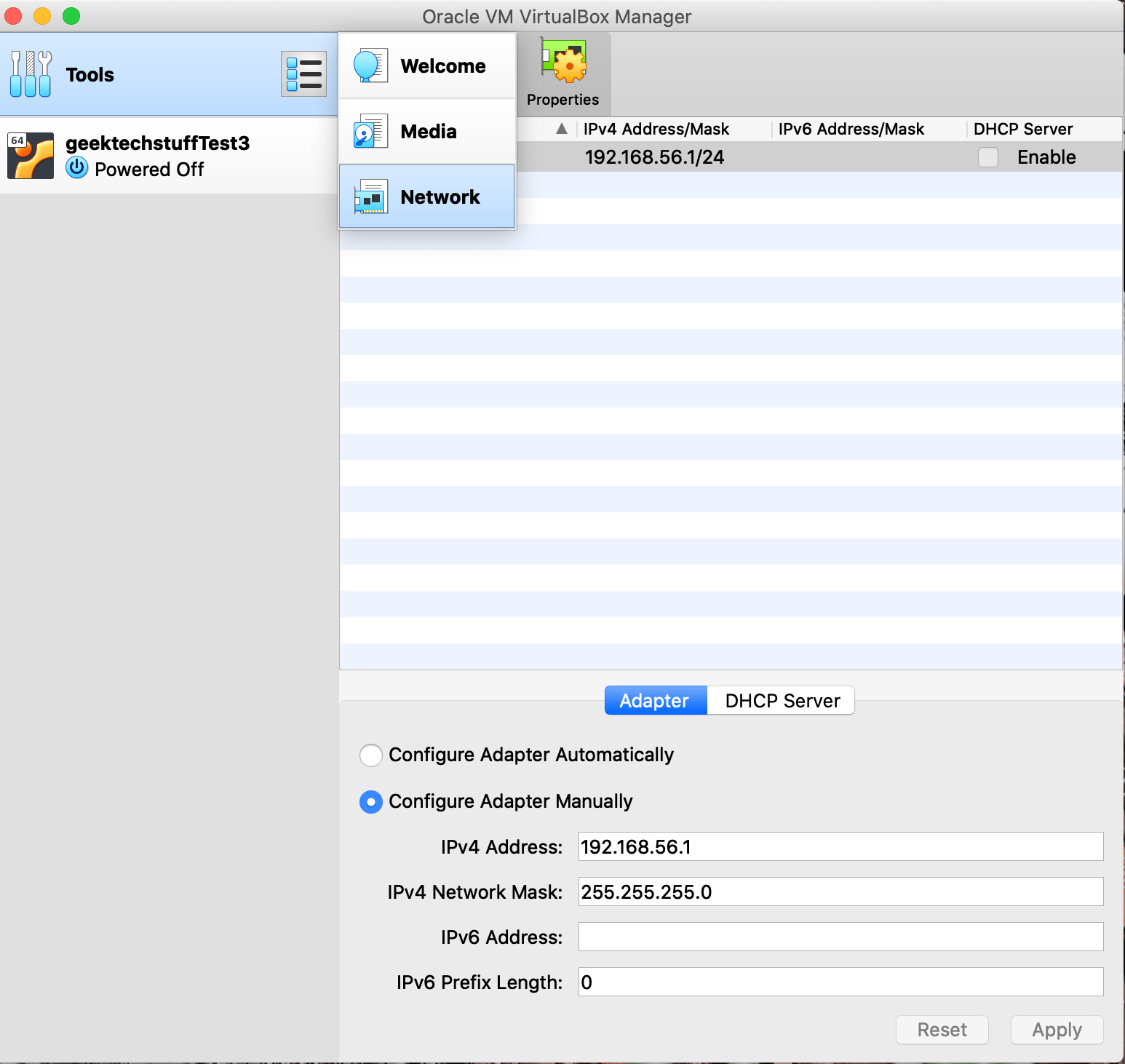Click the IPv4 Network Mask field
Image resolution: width=1125 pixels, height=1064 pixels.
tap(840, 892)
